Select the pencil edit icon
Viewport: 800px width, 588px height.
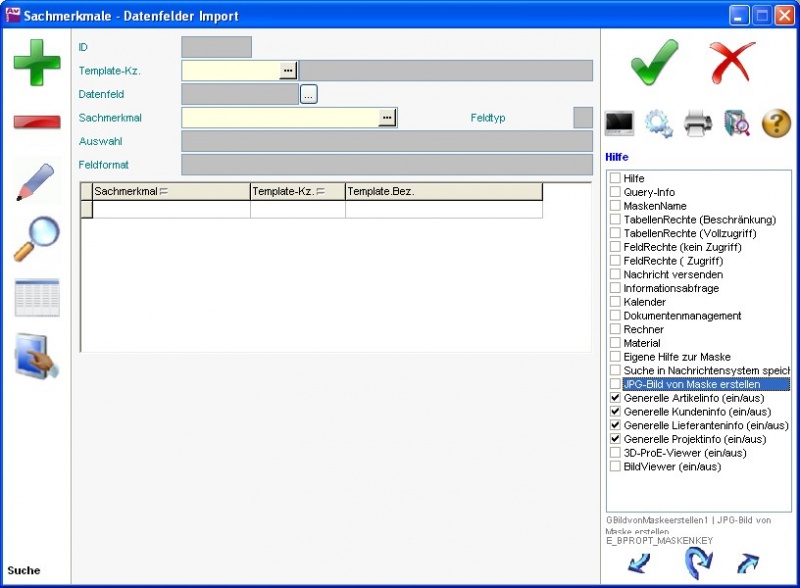click(x=37, y=182)
